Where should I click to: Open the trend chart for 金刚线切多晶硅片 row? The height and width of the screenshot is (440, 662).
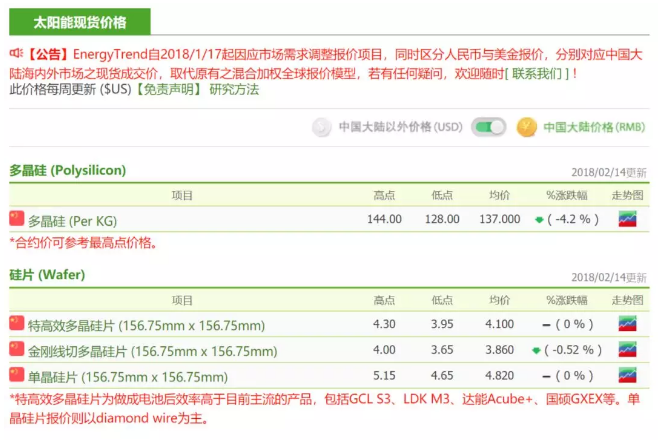coord(628,350)
